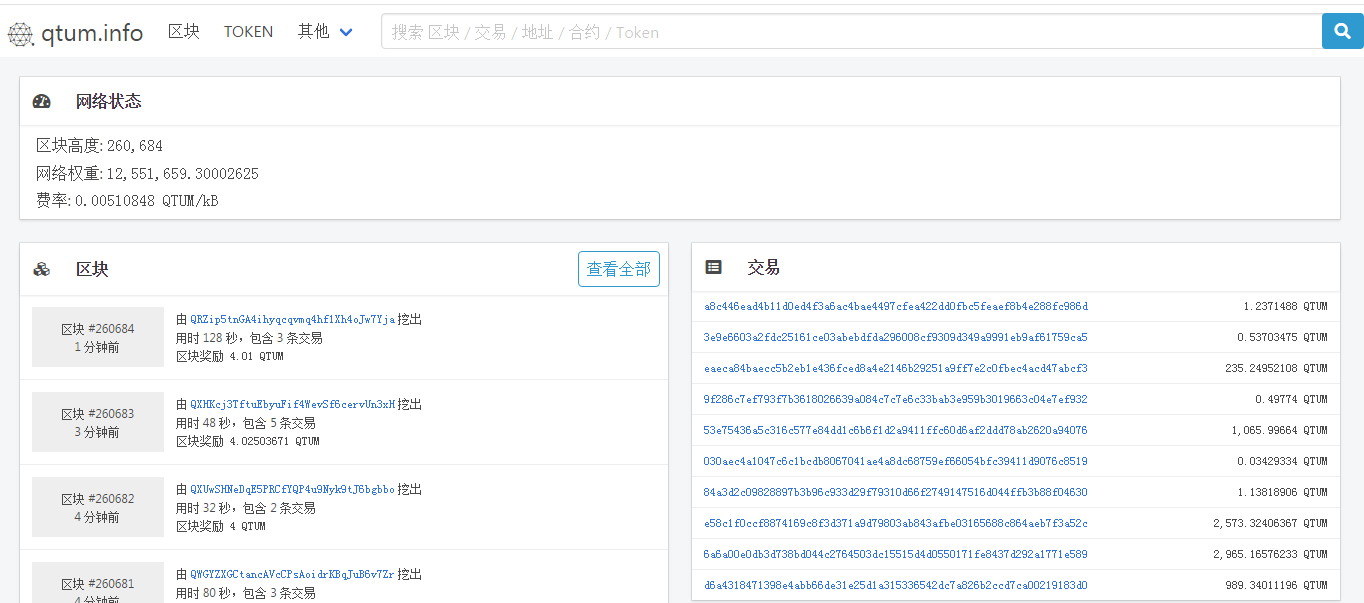The height and width of the screenshot is (603, 1364).
Task: Click the qtum.info logo icon
Action: [20, 33]
